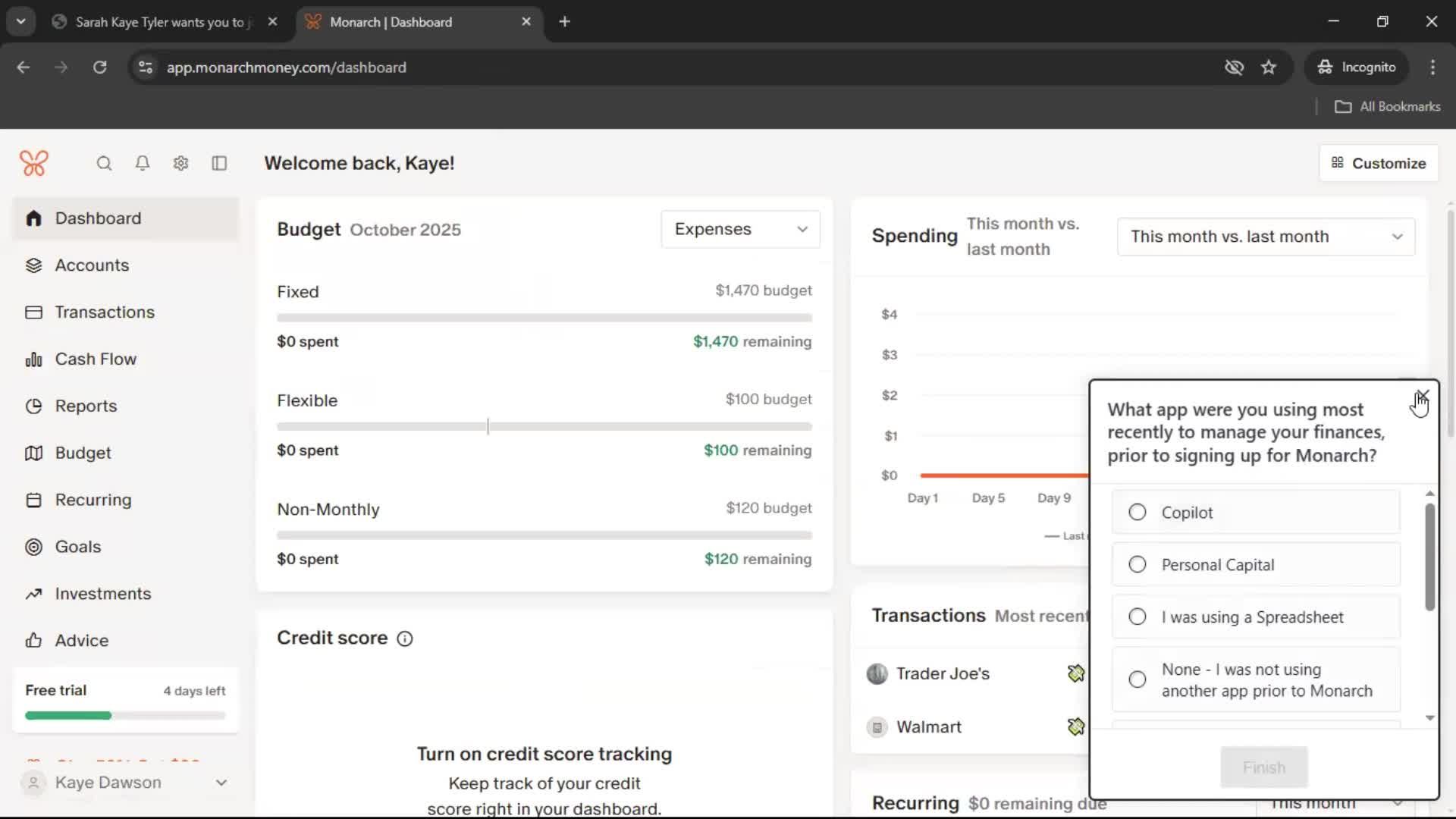This screenshot has height=819, width=1456.
Task: Open settings gear icon
Action: pyautogui.click(x=180, y=163)
